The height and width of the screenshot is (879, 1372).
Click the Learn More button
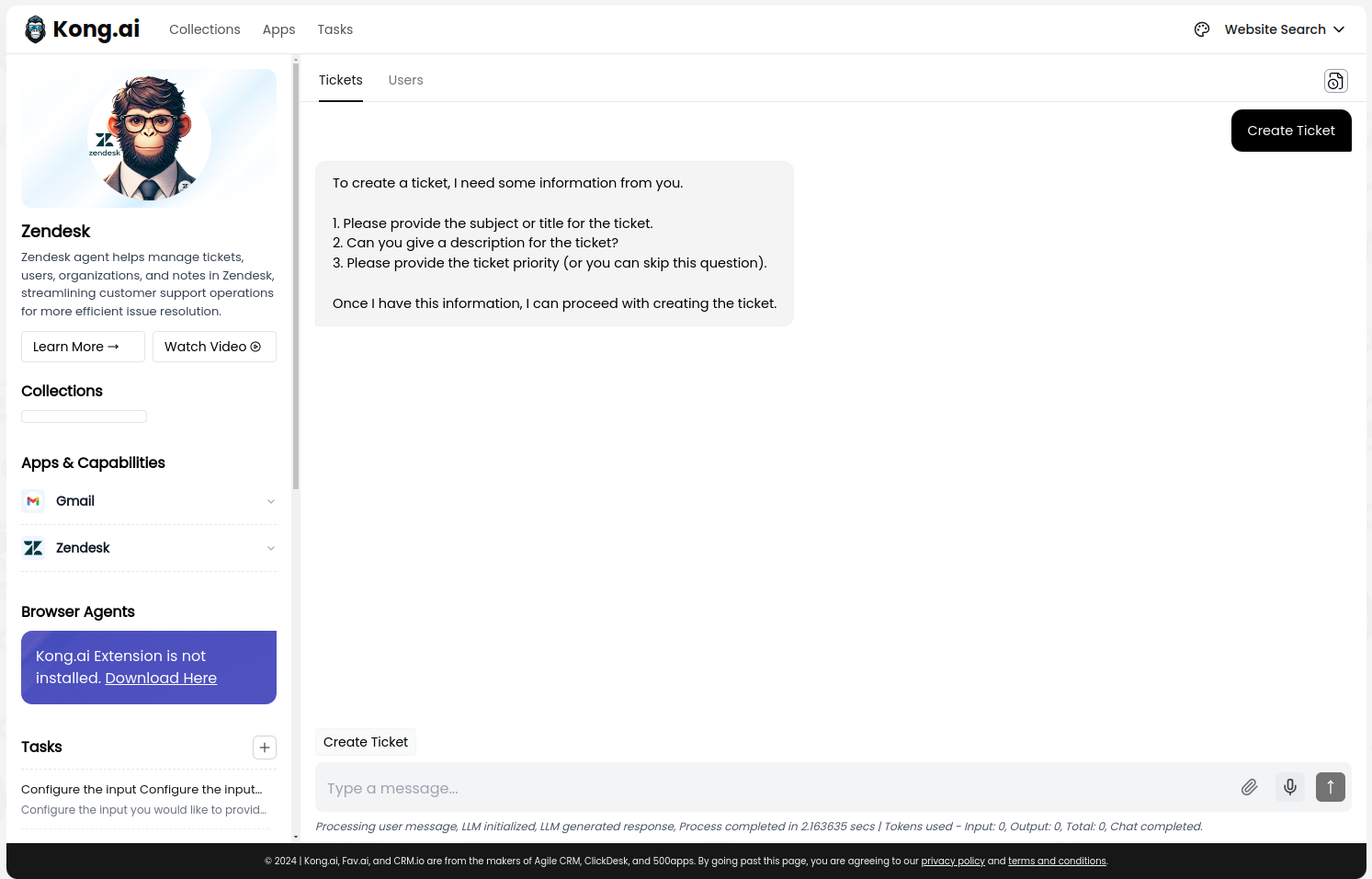pyautogui.click(x=83, y=347)
